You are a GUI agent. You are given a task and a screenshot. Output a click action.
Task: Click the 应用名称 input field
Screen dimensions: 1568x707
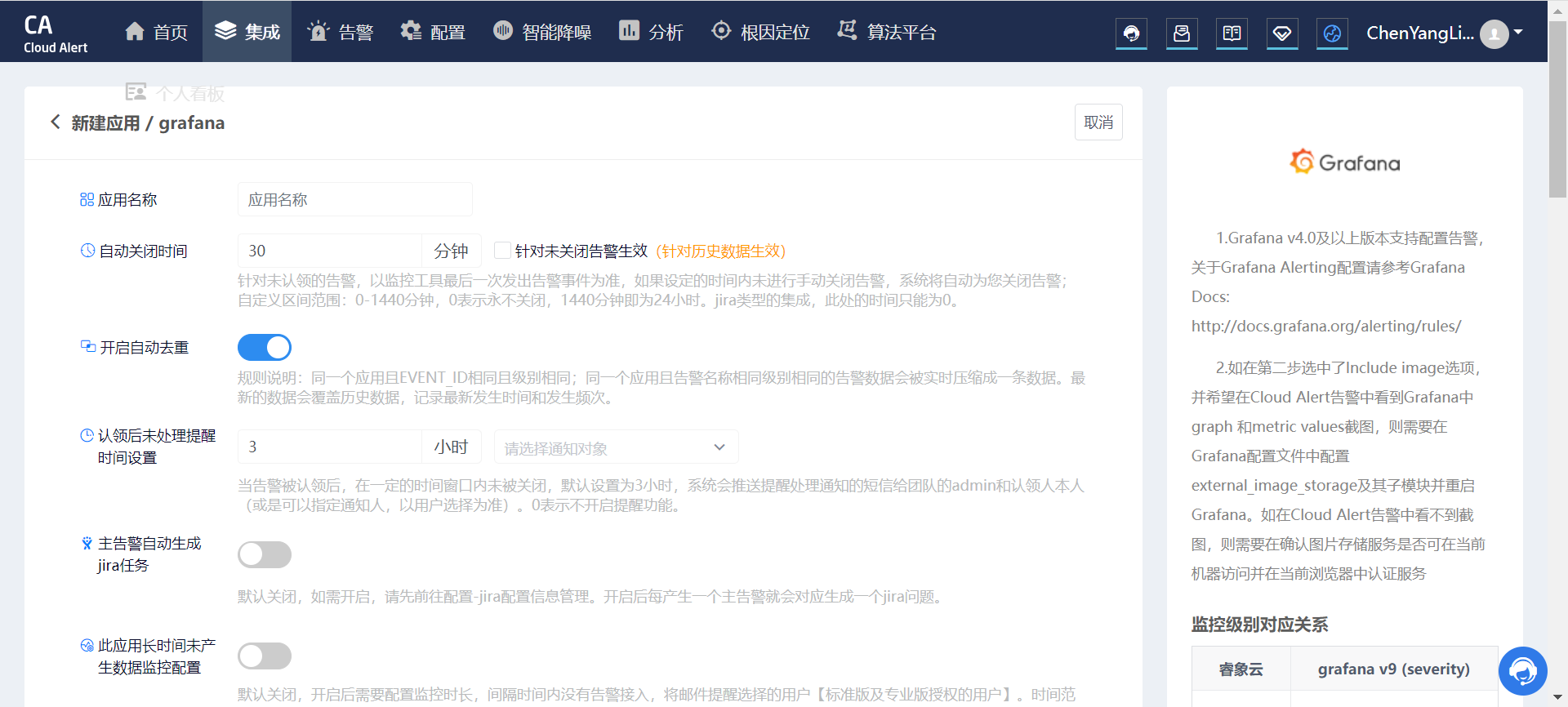point(354,200)
